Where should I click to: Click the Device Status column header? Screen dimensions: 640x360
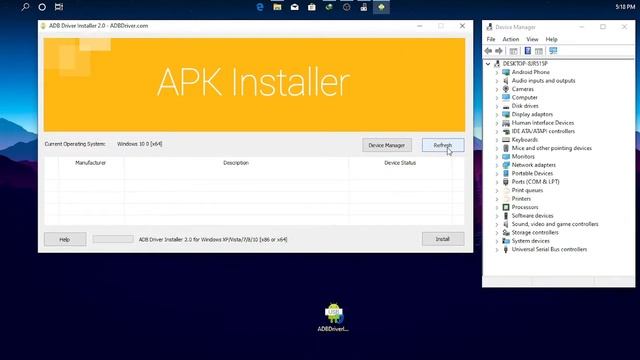click(400, 163)
